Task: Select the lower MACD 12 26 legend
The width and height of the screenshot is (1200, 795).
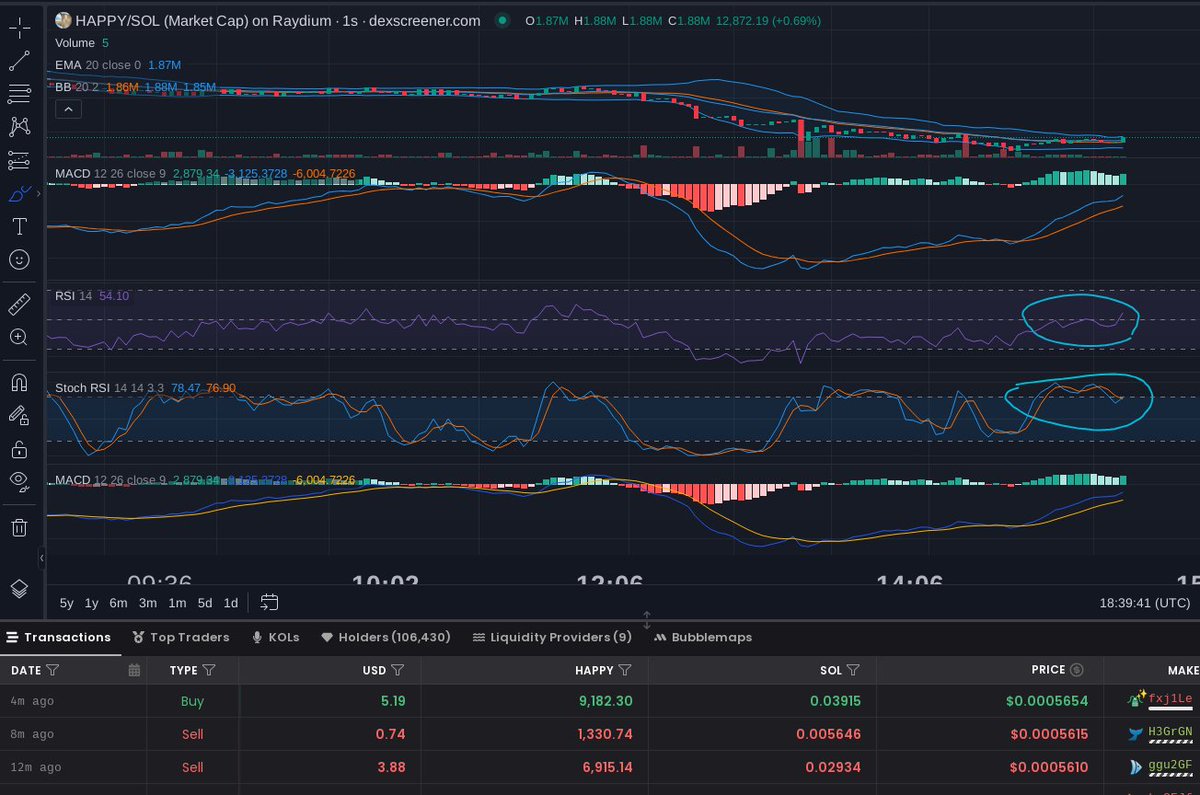Action: coord(110,480)
